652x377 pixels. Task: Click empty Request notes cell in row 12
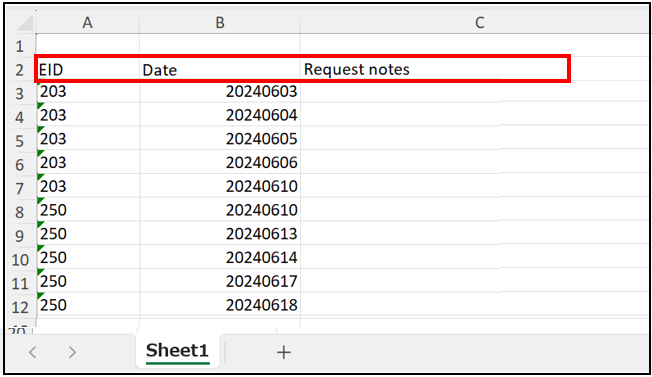tap(474, 305)
